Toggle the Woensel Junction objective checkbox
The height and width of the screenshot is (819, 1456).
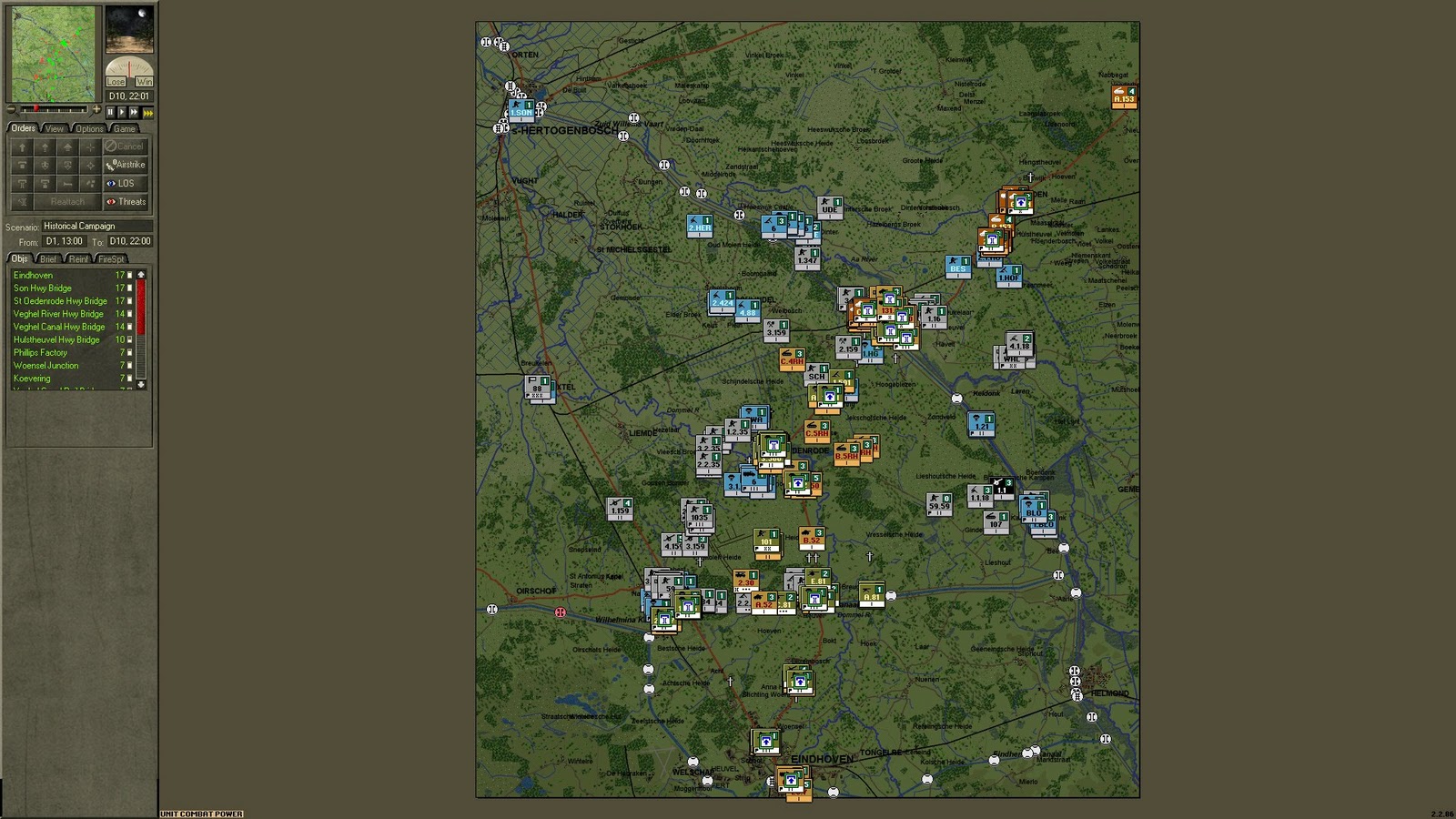point(129,365)
